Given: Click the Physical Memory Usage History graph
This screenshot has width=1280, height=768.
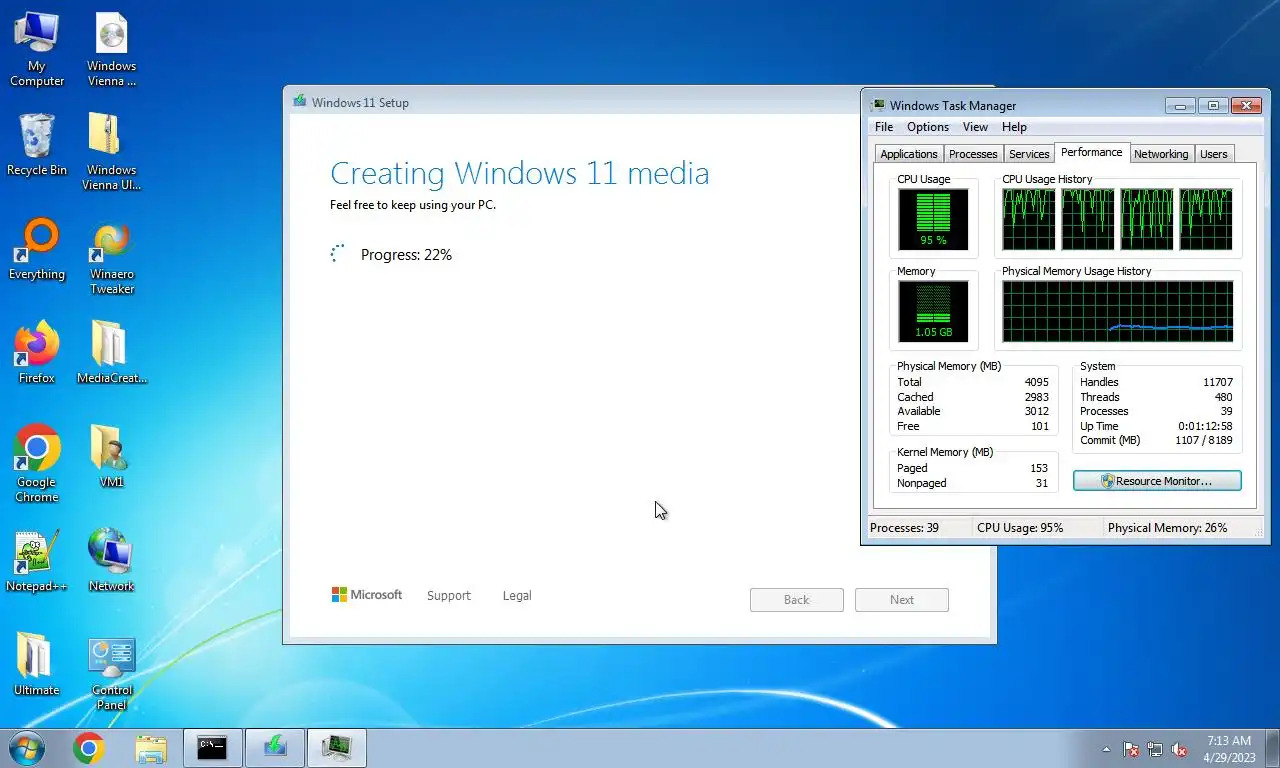Looking at the screenshot, I should tap(1118, 311).
